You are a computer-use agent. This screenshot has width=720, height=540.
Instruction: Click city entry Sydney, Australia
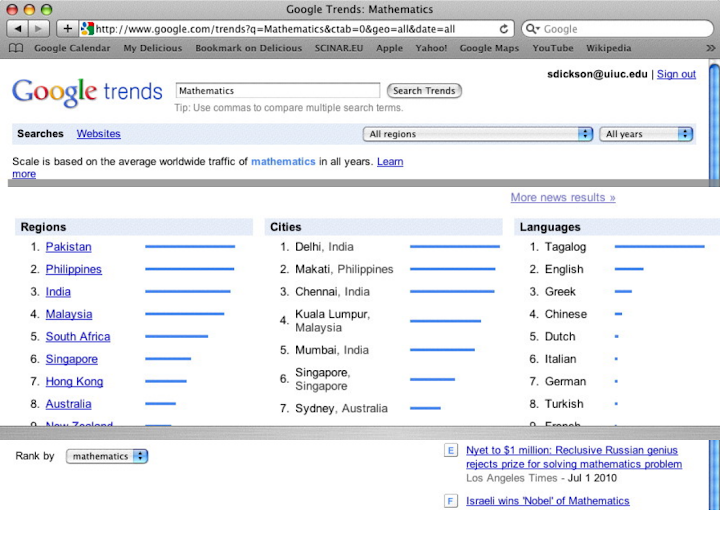coord(341,409)
